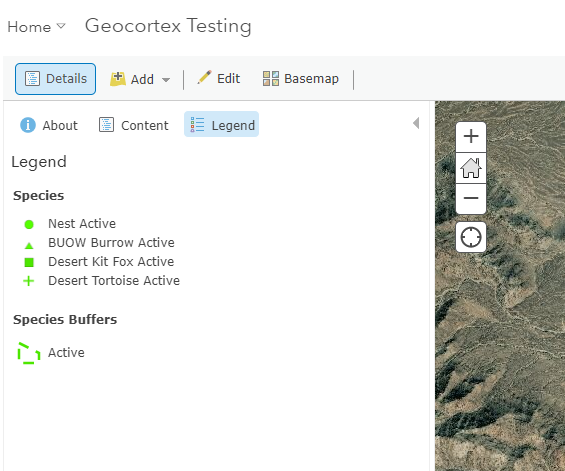
Task: Click the Nest Active green circle symbol
Action: pyautogui.click(x=29, y=225)
